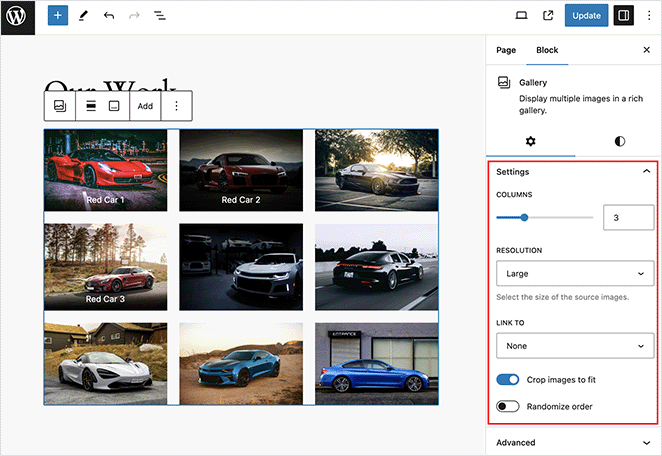Viewport: 662px width, 456px height.
Task: Click the block toolbar alignment icon
Action: point(90,106)
